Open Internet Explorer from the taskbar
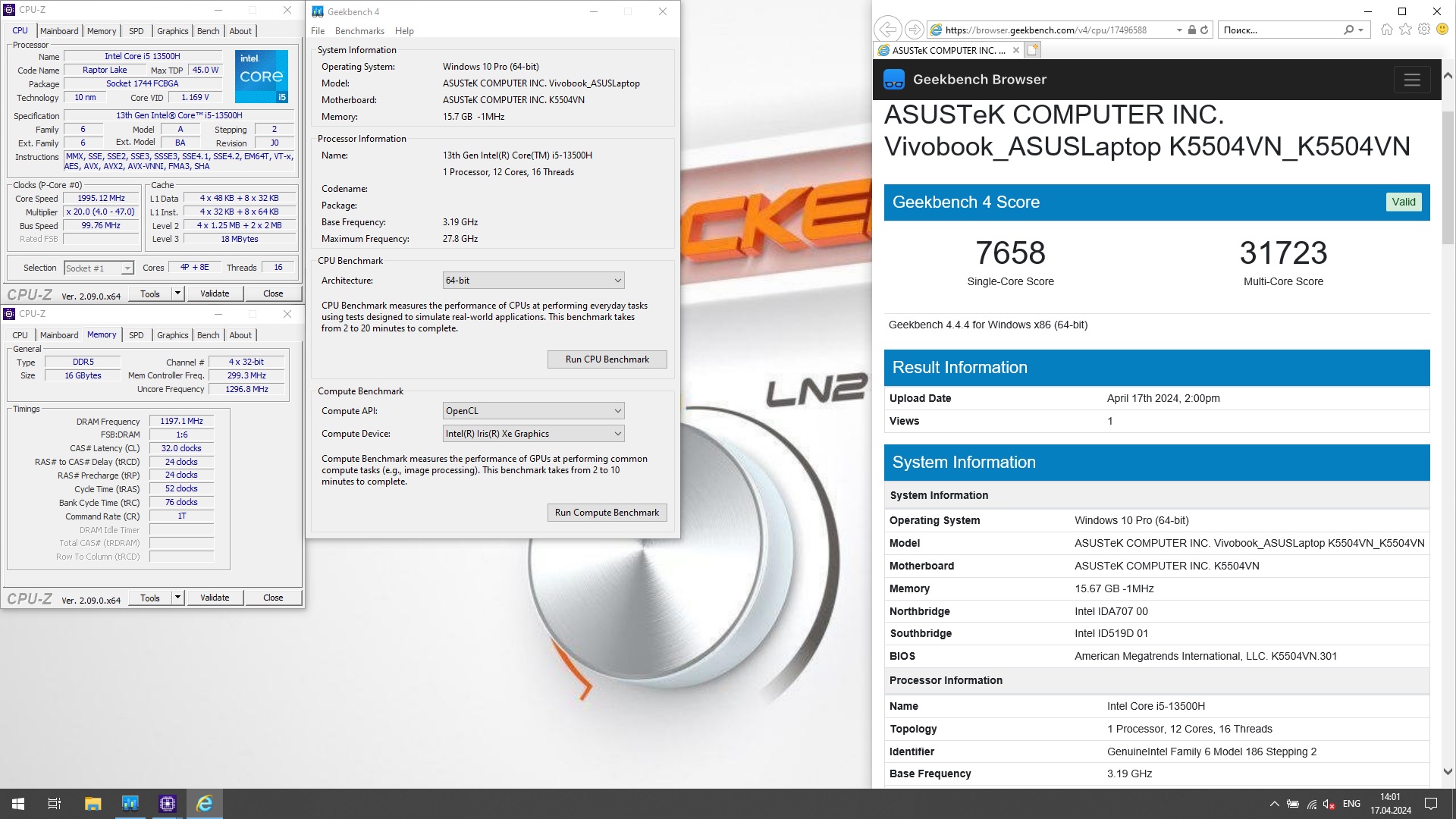The image size is (1456, 819). point(205,804)
